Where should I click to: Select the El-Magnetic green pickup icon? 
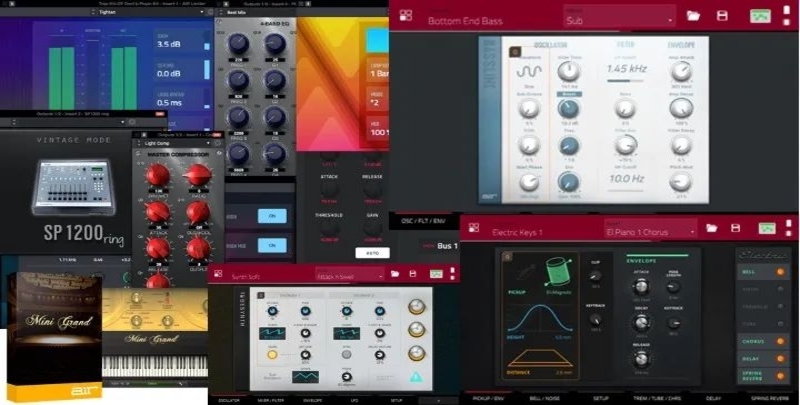(x=558, y=271)
